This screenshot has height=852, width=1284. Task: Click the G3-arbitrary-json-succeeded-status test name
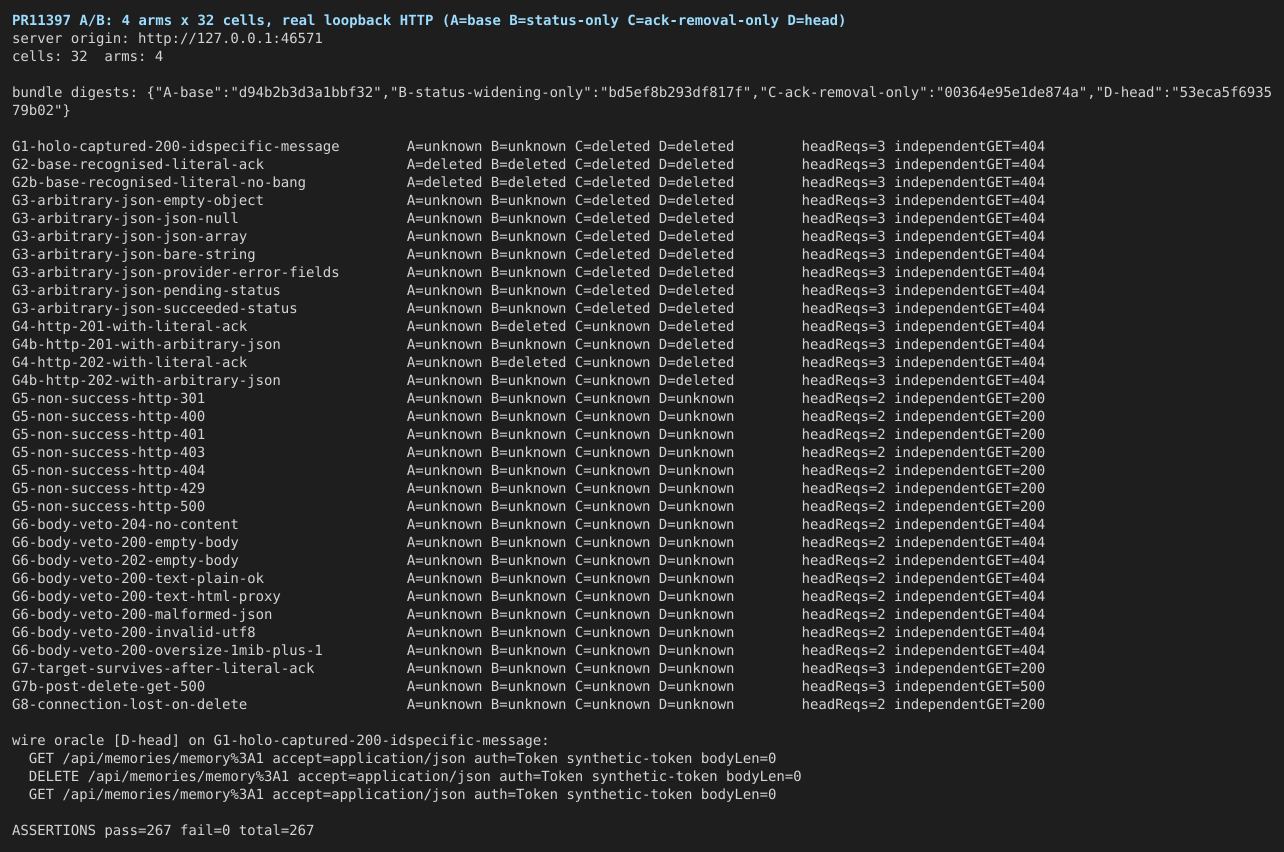[x=155, y=308]
